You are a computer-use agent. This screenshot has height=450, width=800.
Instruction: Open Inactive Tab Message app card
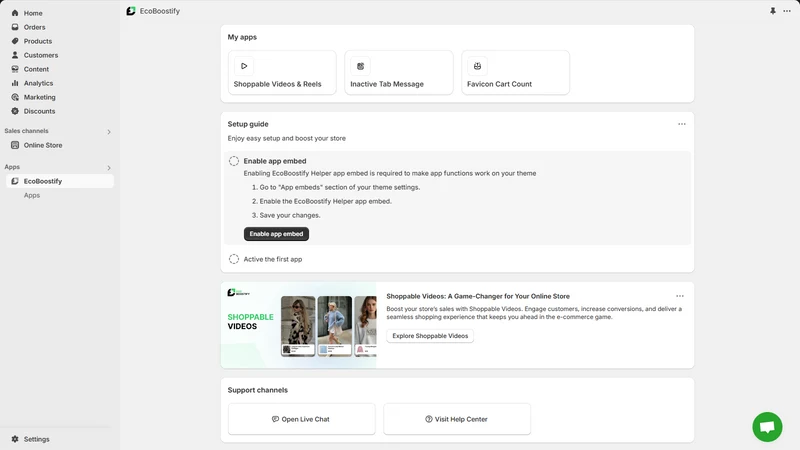point(398,72)
